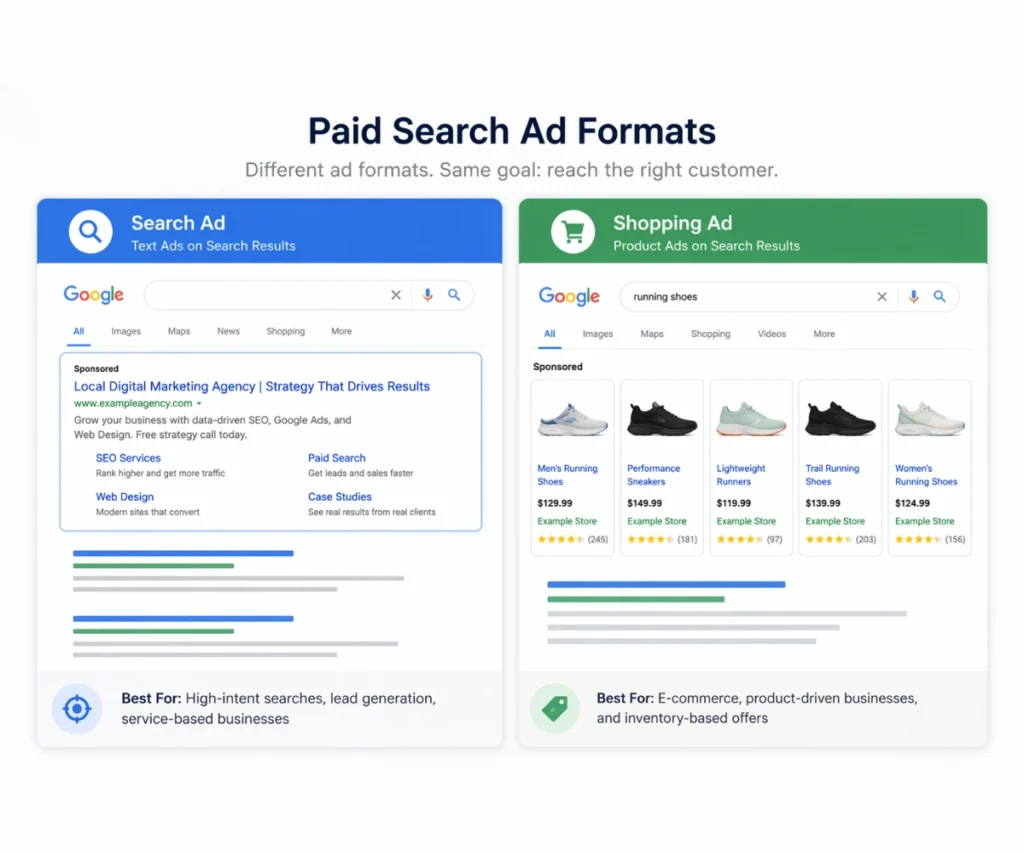Select the Videos tab in the Shopping Ad panel
The width and height of the screenshot is (1024, 853).
point(771,333)
